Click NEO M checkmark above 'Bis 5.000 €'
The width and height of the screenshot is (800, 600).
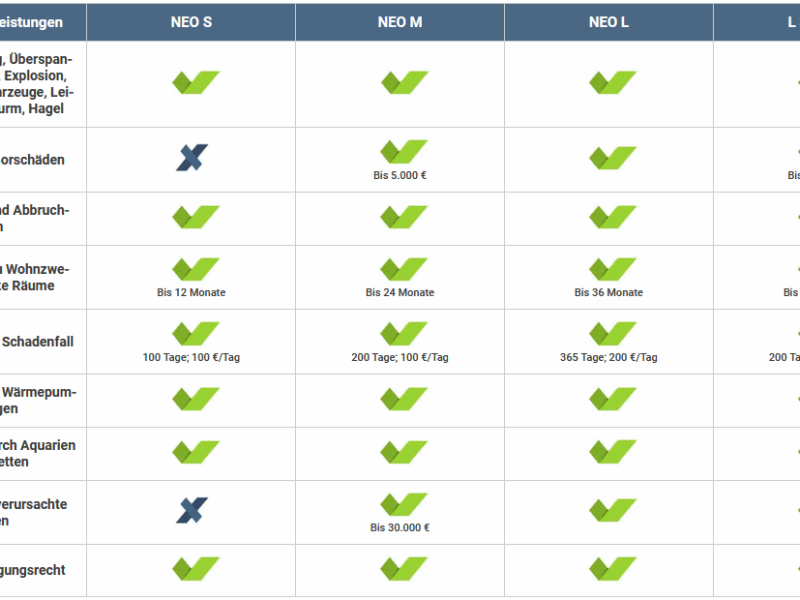(404, 152)
